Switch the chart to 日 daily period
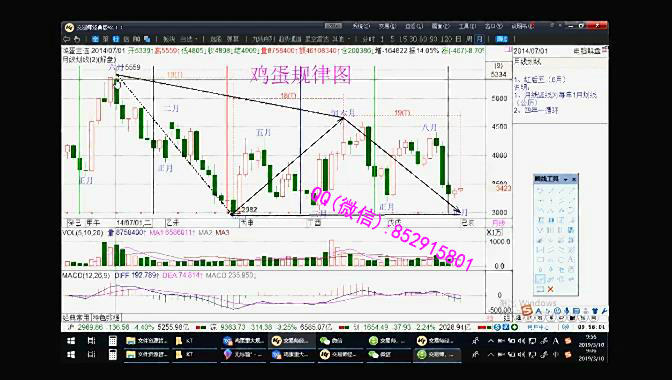This screenshot has height=380, width=672. (458, 39)
